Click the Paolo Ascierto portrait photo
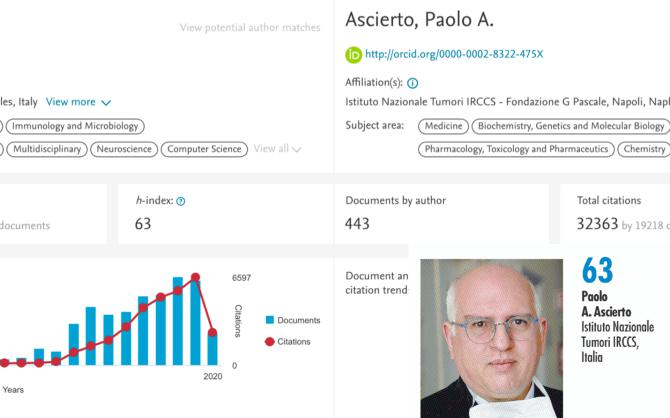The height and width of the screenshot is (418, 670). (x=491, y=338)
